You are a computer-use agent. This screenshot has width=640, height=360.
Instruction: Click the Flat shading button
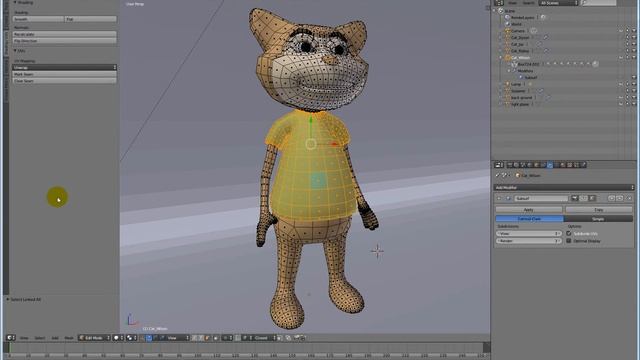pyautogui.click(x=91, y=19)
